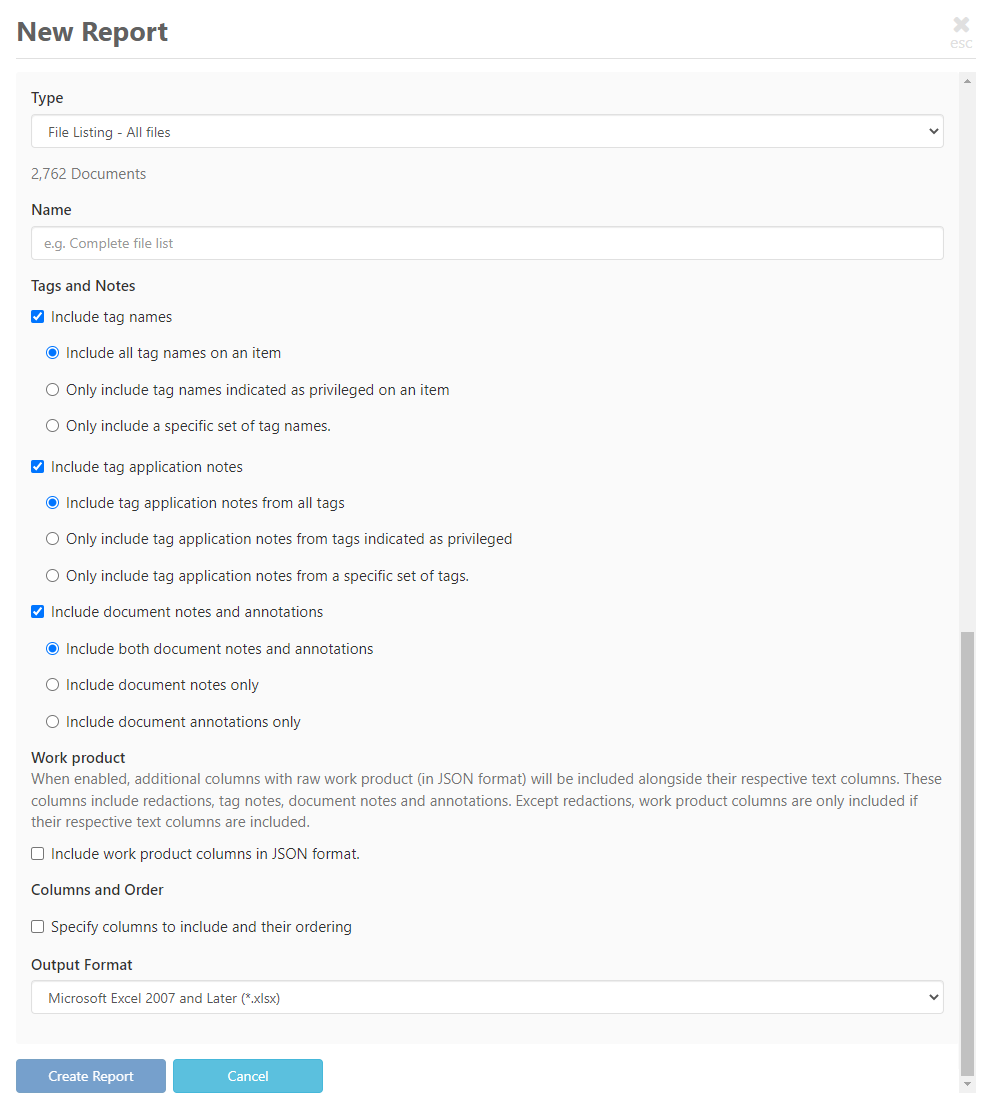Enable Include work product columns in JSON format

(37, 853)
